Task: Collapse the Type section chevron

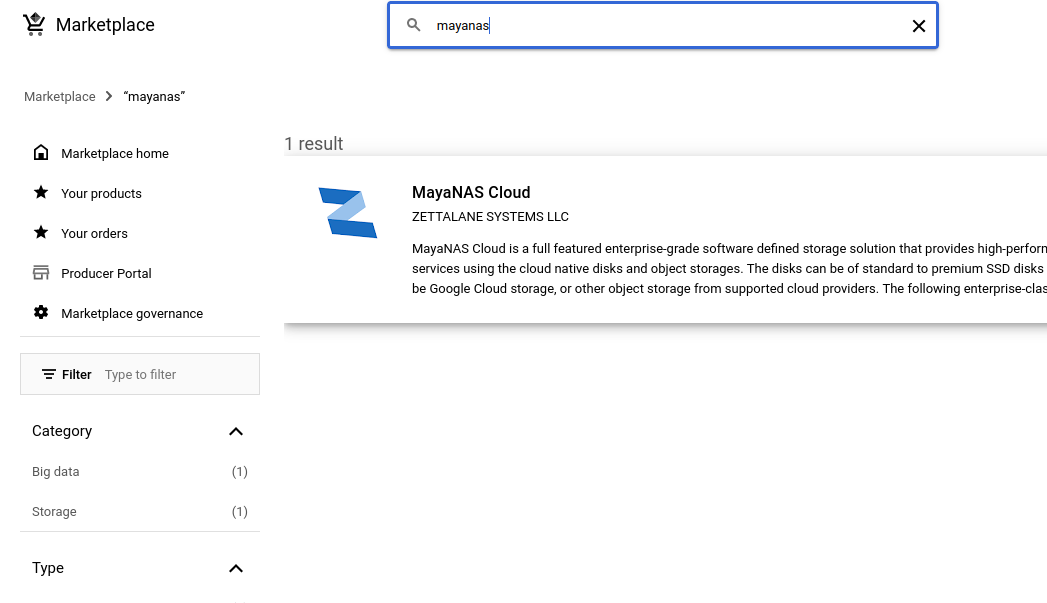Action: click(x=236, y=568)
